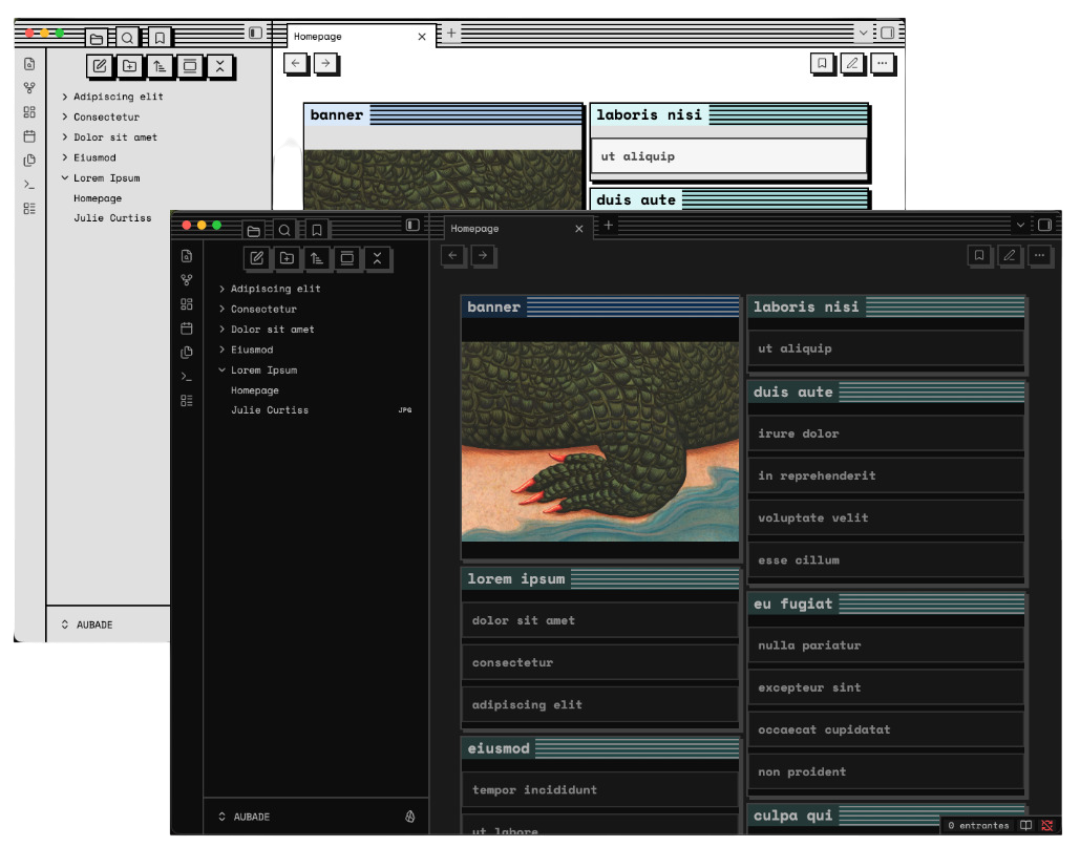This screenshot has width=1080, height=855.
Task: Add new tab in dark window
Action: (x=608, y=225)
